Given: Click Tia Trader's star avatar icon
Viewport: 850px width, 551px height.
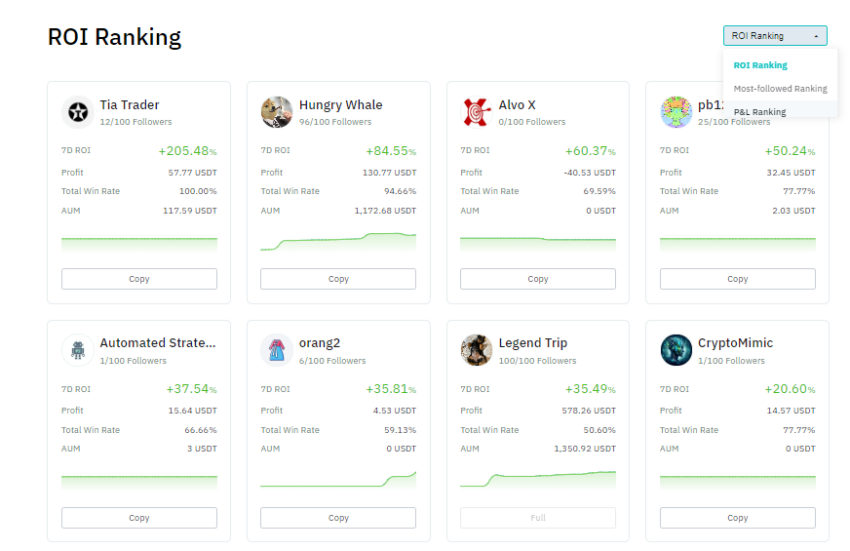Looking at the screenshot, I should click(x=78, y=112).
